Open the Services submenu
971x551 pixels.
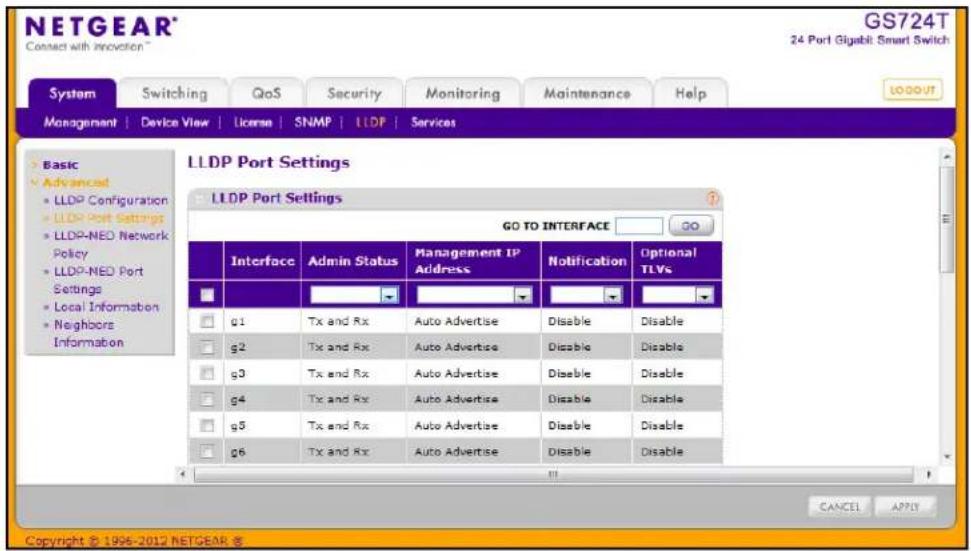click(433, 123)
